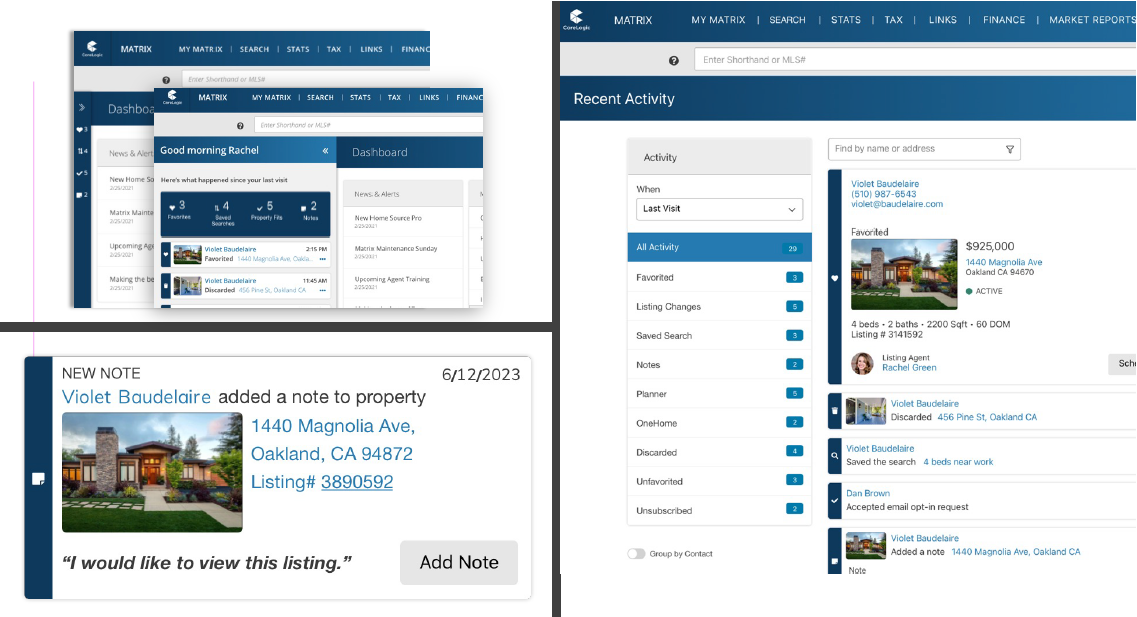
Task: Click the magnifier icon beside the saved search entry
Action: click(835, 455)
